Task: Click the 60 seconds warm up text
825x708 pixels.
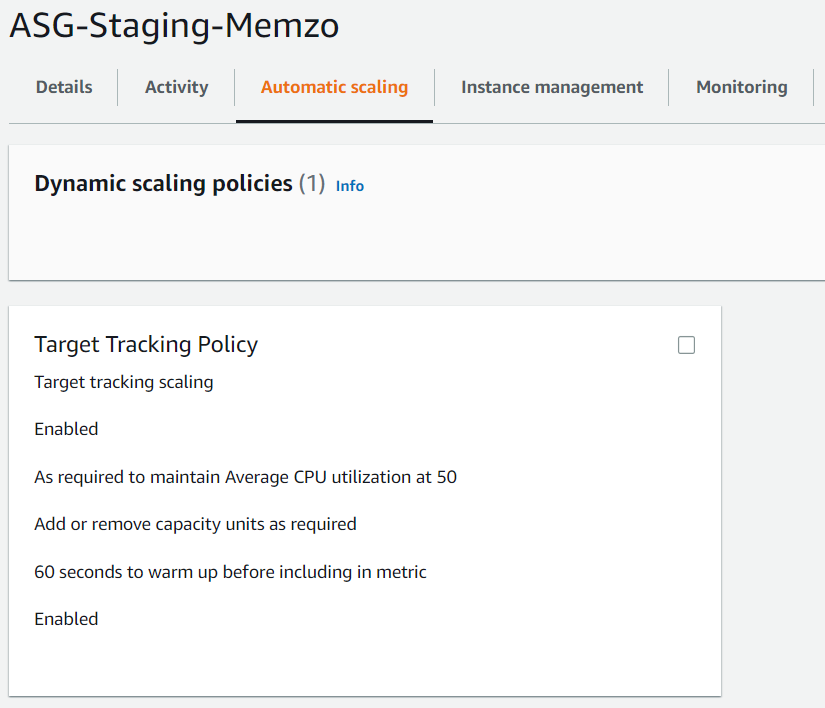Action: [x=230, y=572]
